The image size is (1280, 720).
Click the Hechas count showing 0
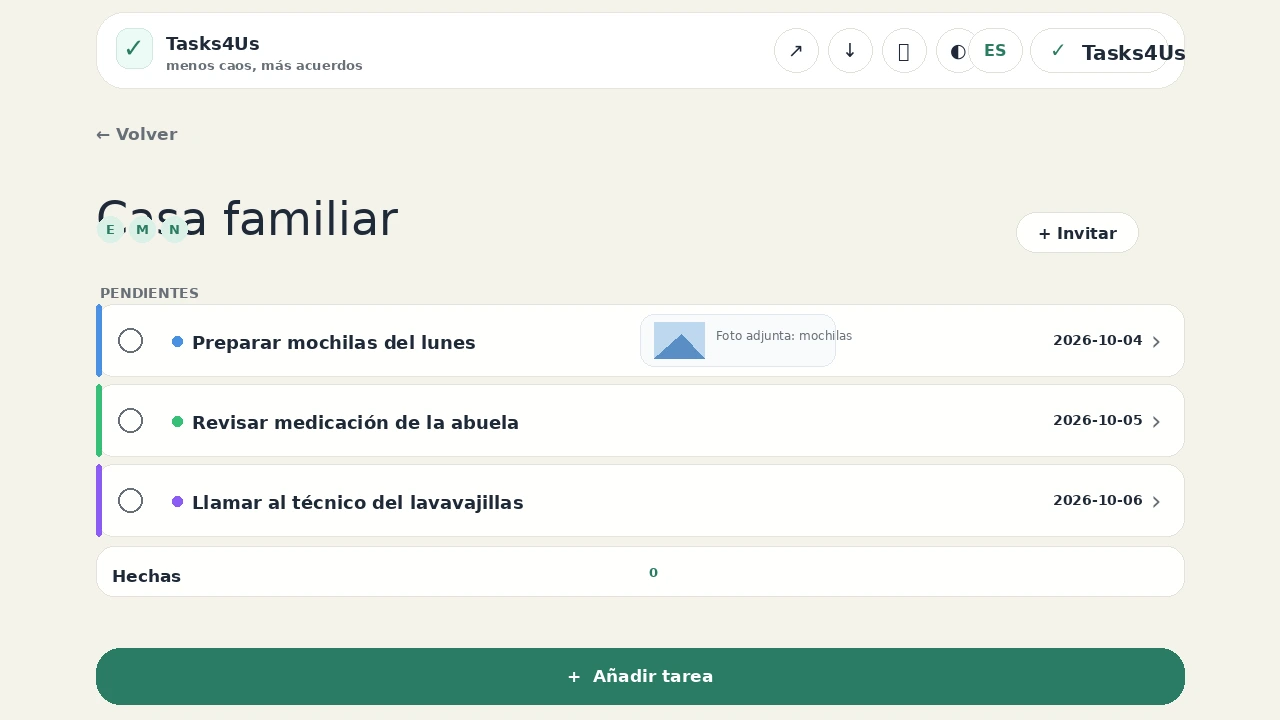(653, 573)
